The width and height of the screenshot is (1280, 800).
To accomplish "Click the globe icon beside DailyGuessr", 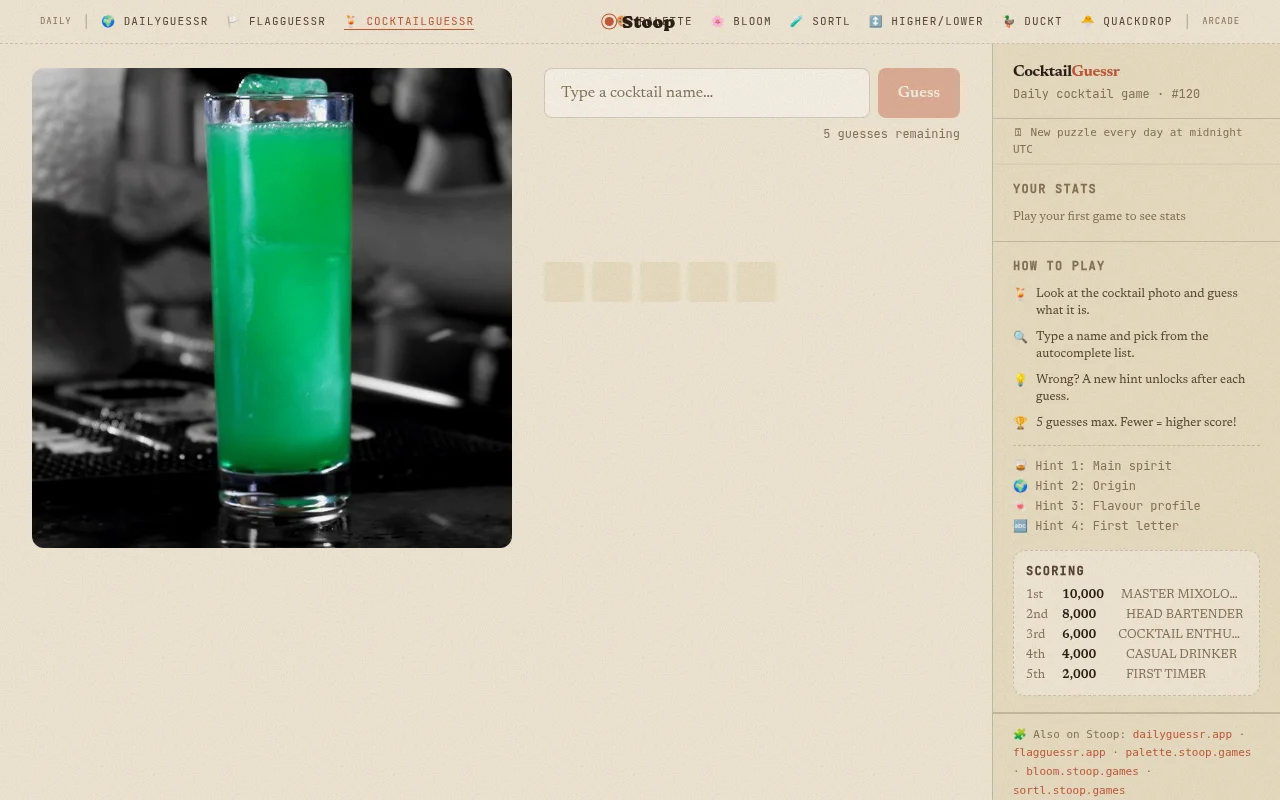I will [108, 21].
